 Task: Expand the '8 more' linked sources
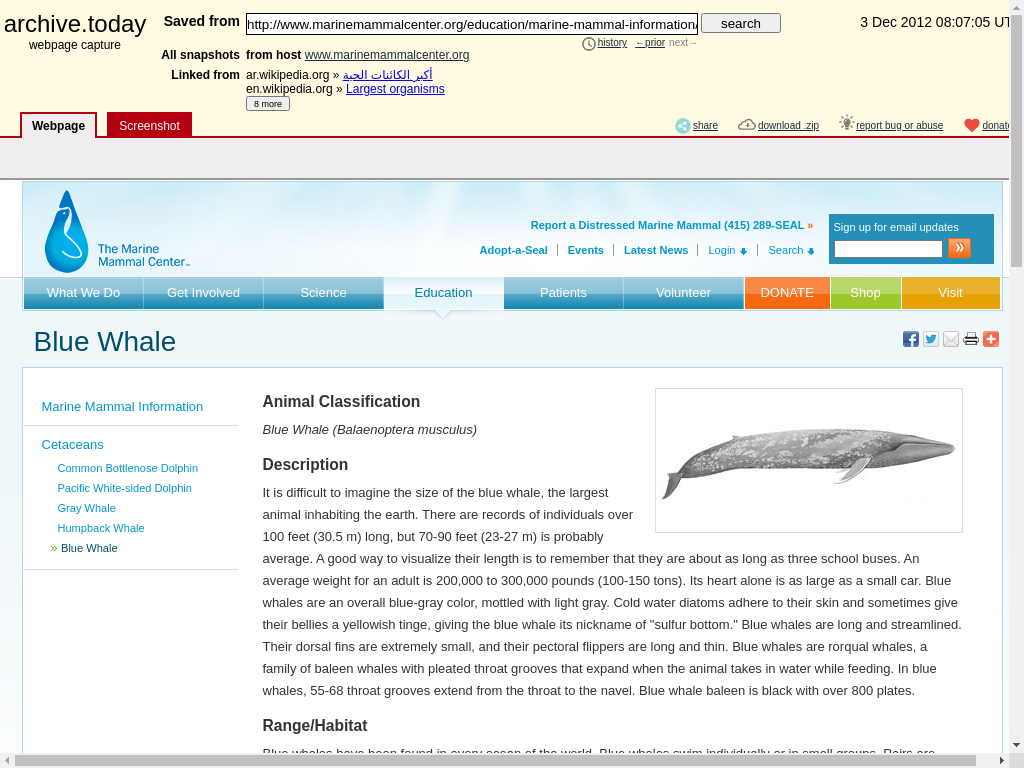[267, 104]
